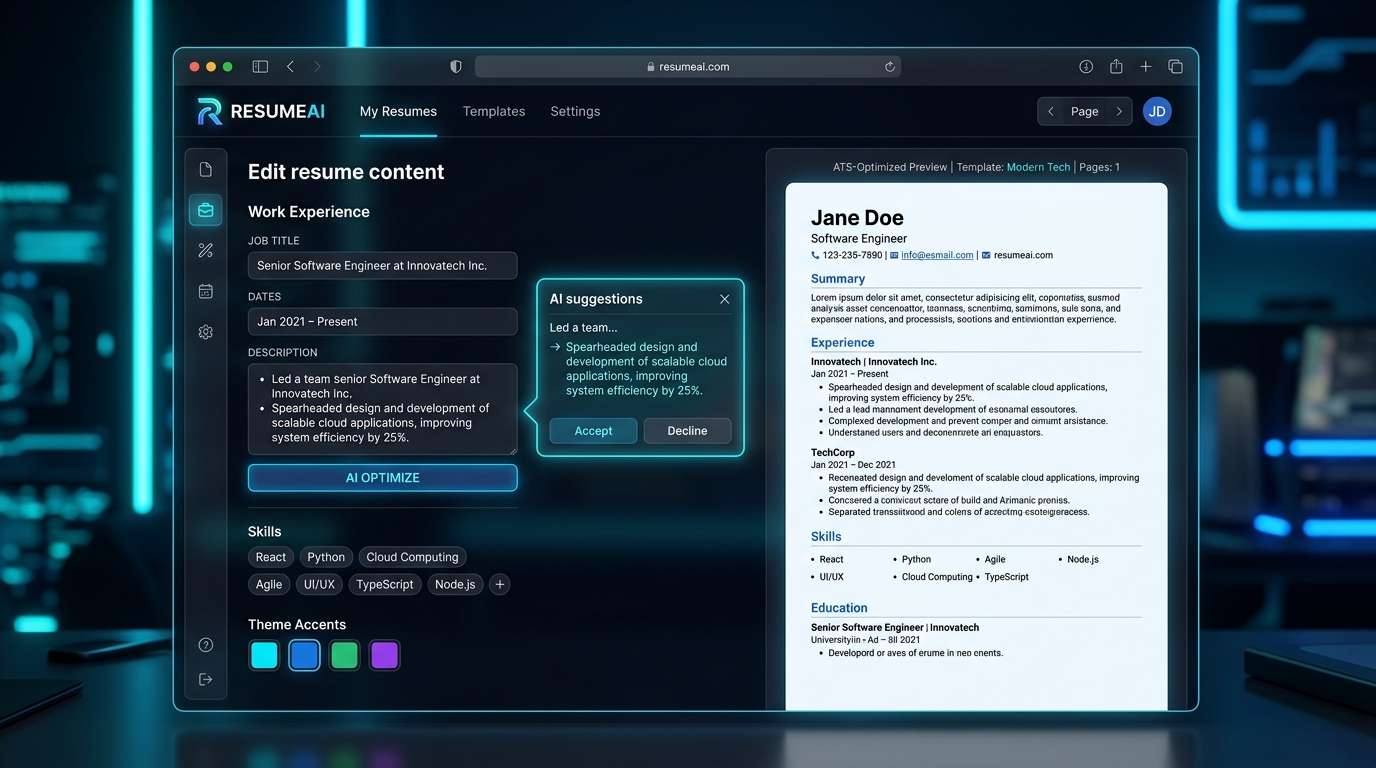Click the Experience heading in preview

tap(842, 342)
